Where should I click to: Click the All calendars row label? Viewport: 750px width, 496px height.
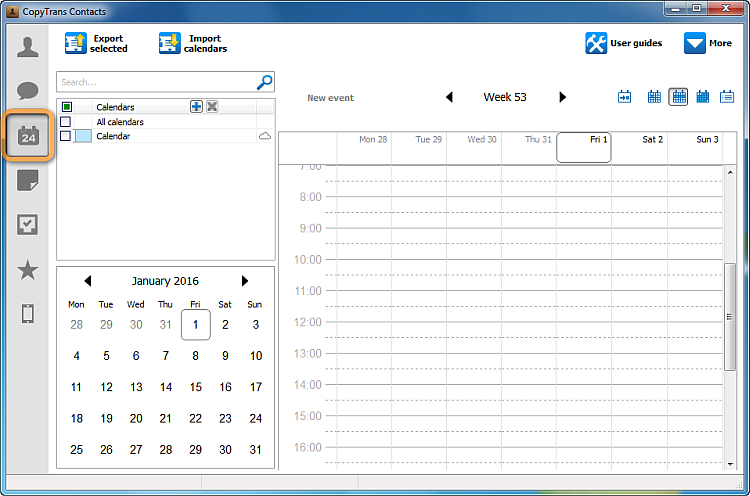click(120, 122)
